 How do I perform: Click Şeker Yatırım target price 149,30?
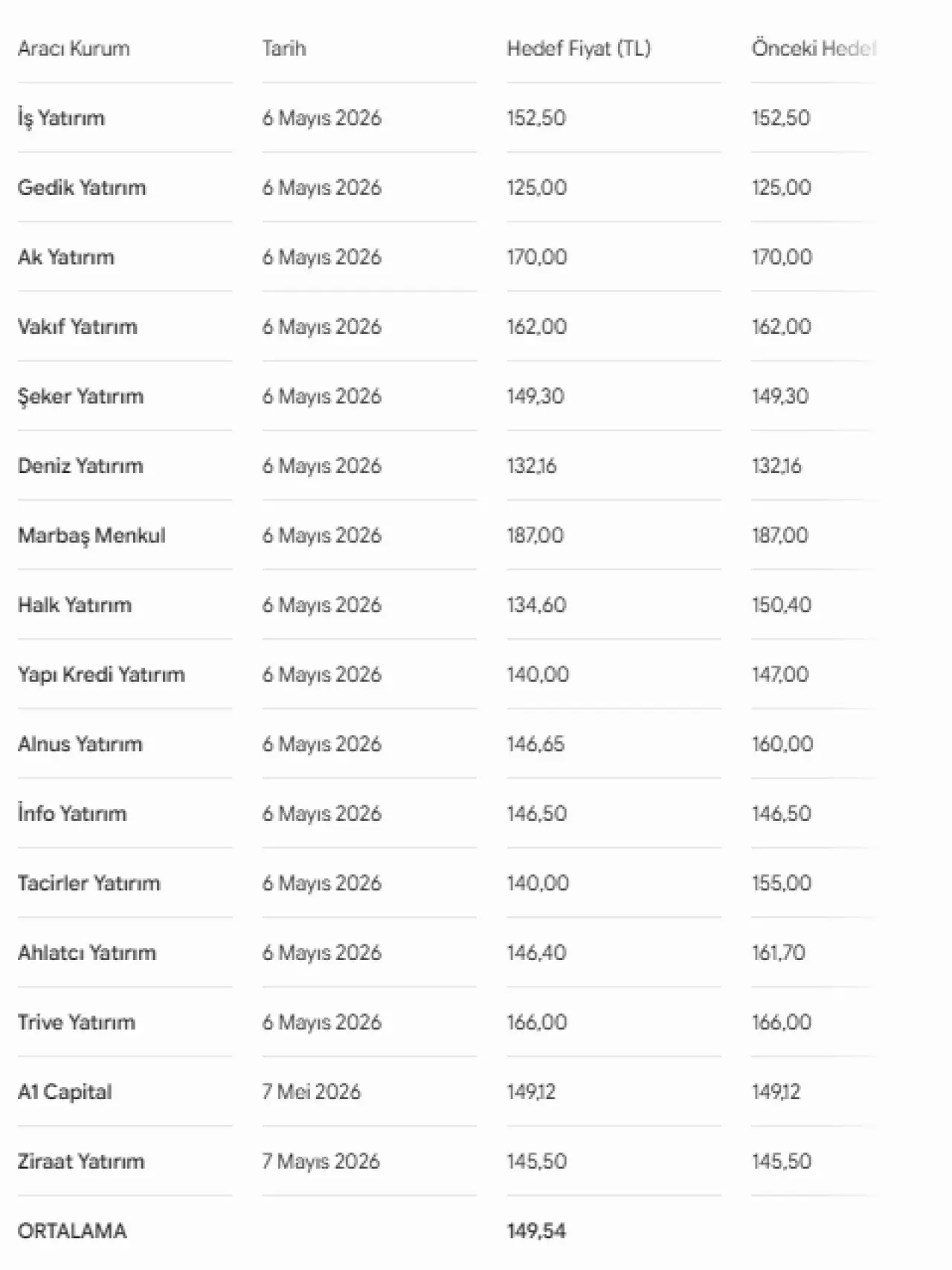535,396
